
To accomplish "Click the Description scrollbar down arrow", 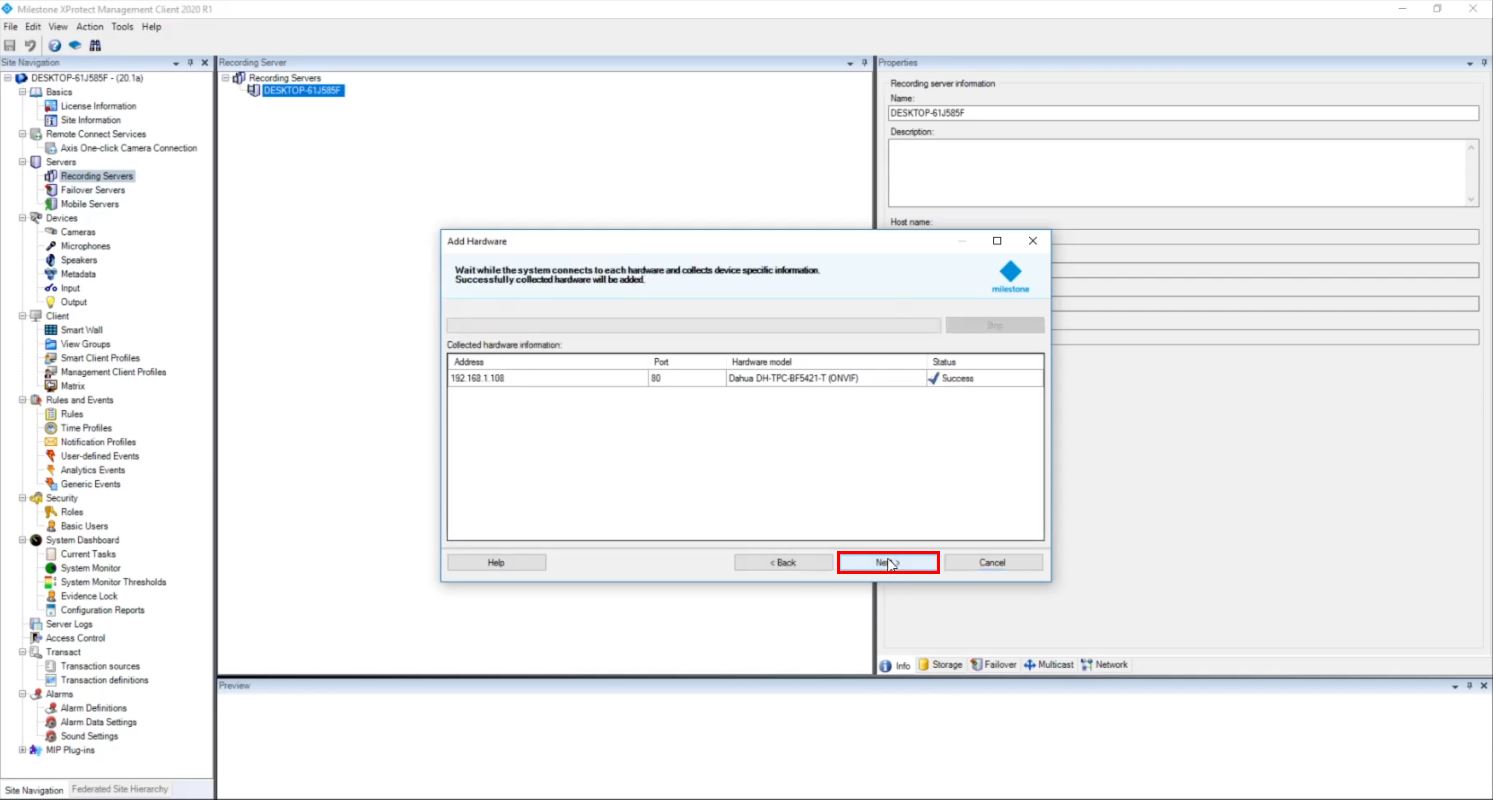I will pyautogui.click(x=1472, y=200).
